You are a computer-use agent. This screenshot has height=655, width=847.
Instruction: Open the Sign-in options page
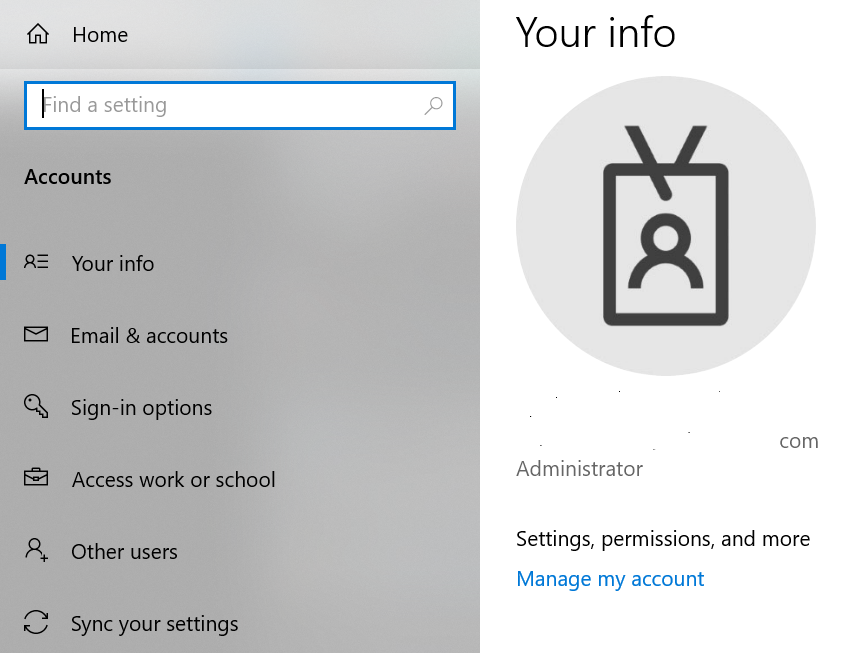point(141,407)
